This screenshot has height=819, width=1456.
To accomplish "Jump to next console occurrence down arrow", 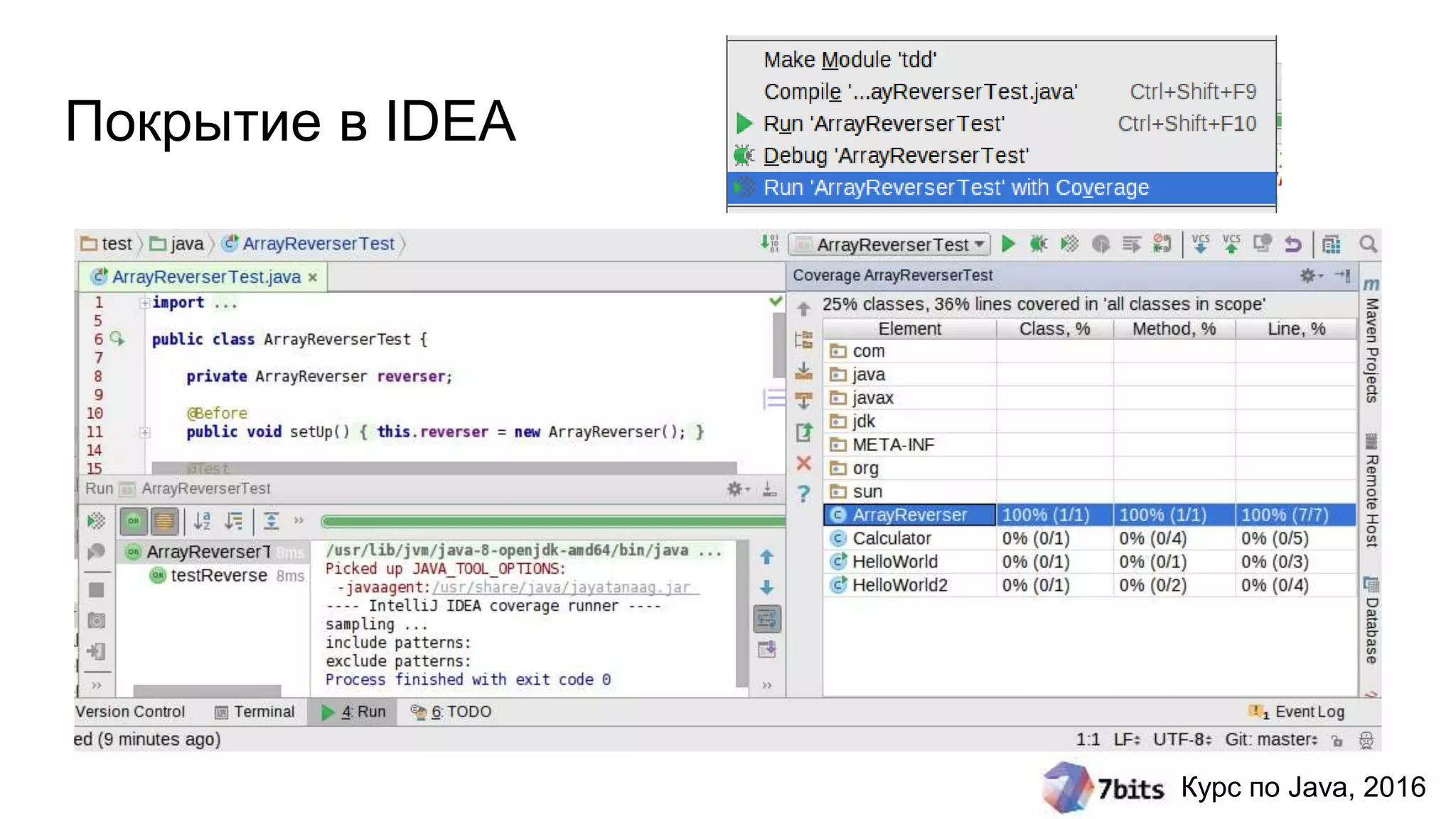I will pyautogui.click(x=766, y=587).
